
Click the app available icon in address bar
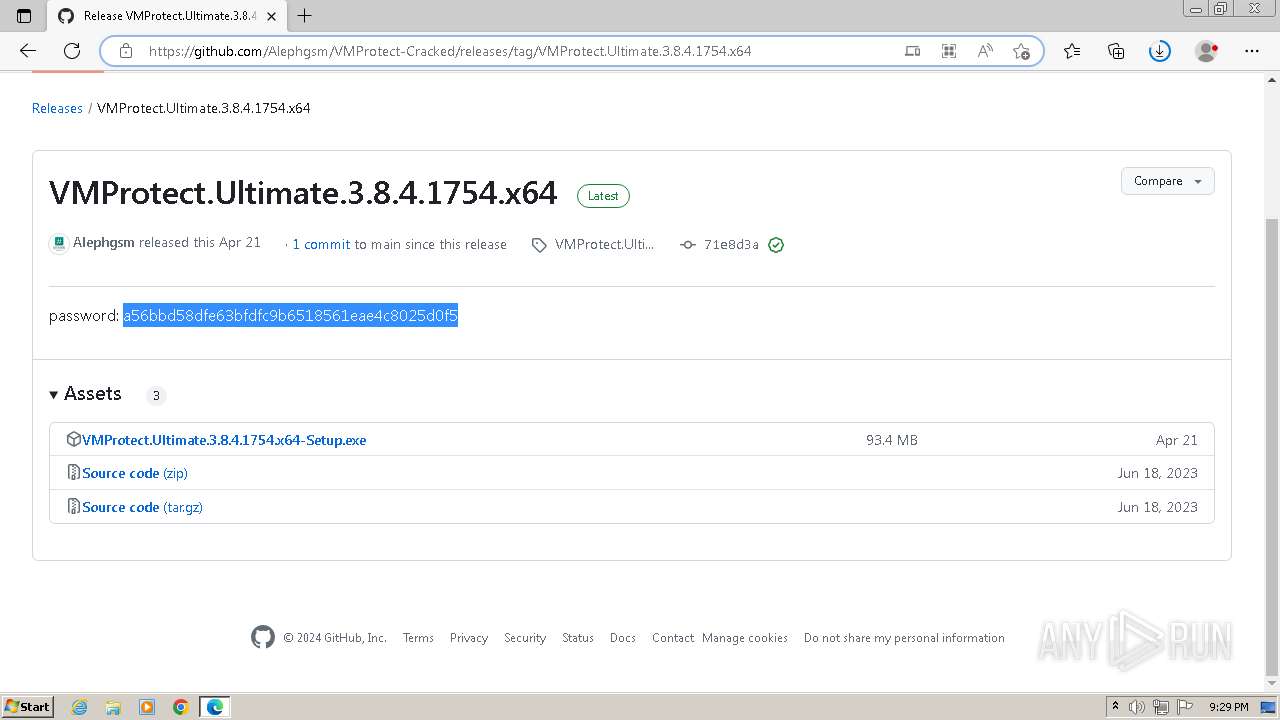click(x=912, y=51)
